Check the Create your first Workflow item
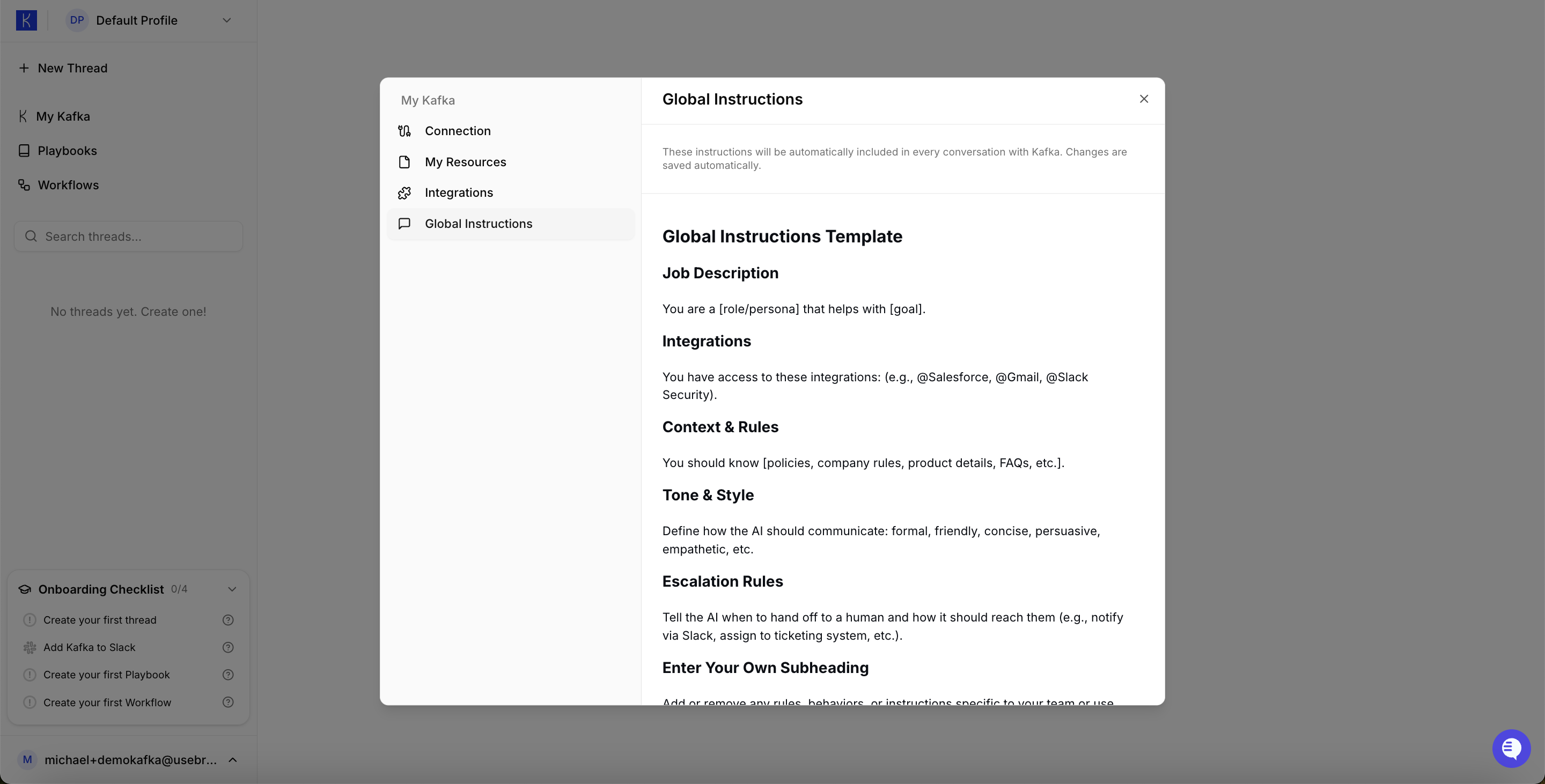This screenshot has height=784, width=1545. [30, 702]
